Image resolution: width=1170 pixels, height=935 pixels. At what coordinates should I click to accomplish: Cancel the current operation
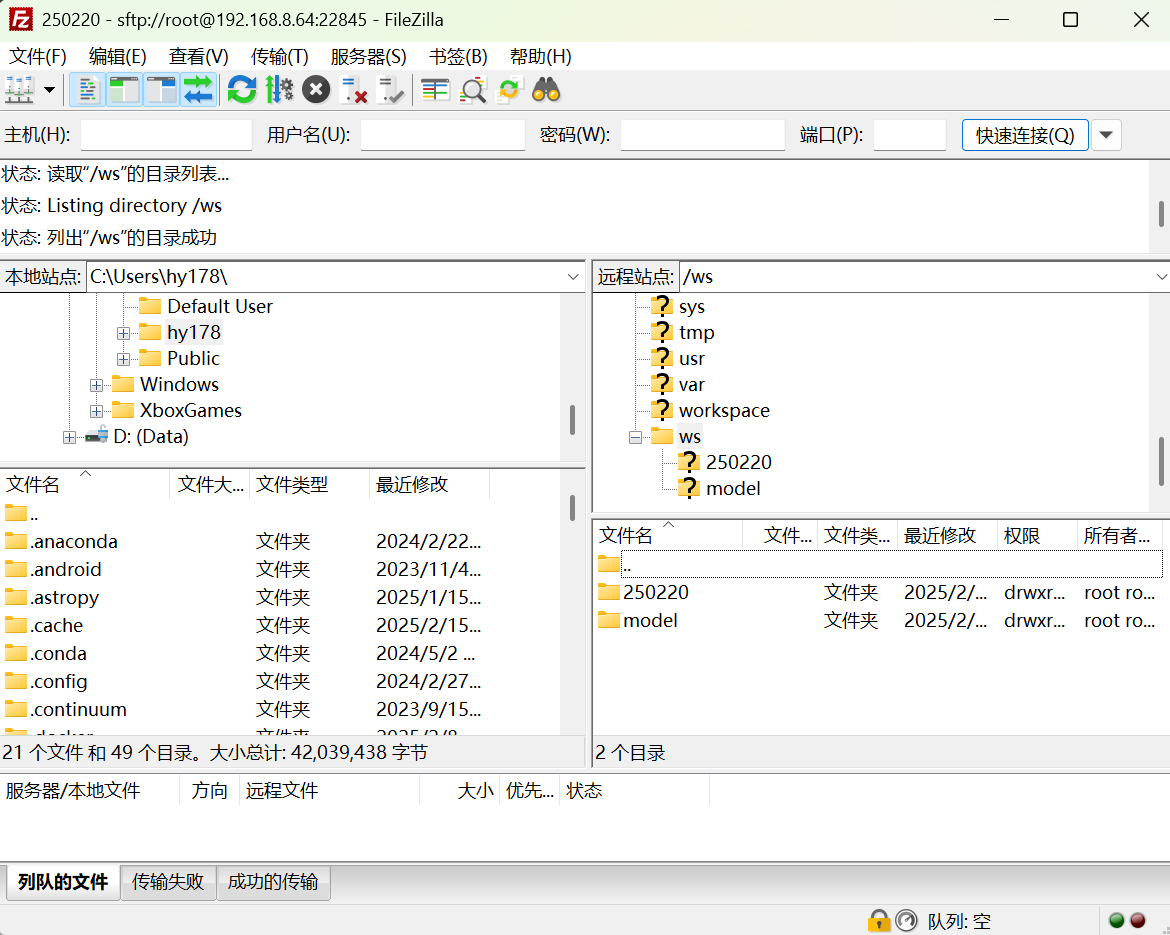pos(316,90)
